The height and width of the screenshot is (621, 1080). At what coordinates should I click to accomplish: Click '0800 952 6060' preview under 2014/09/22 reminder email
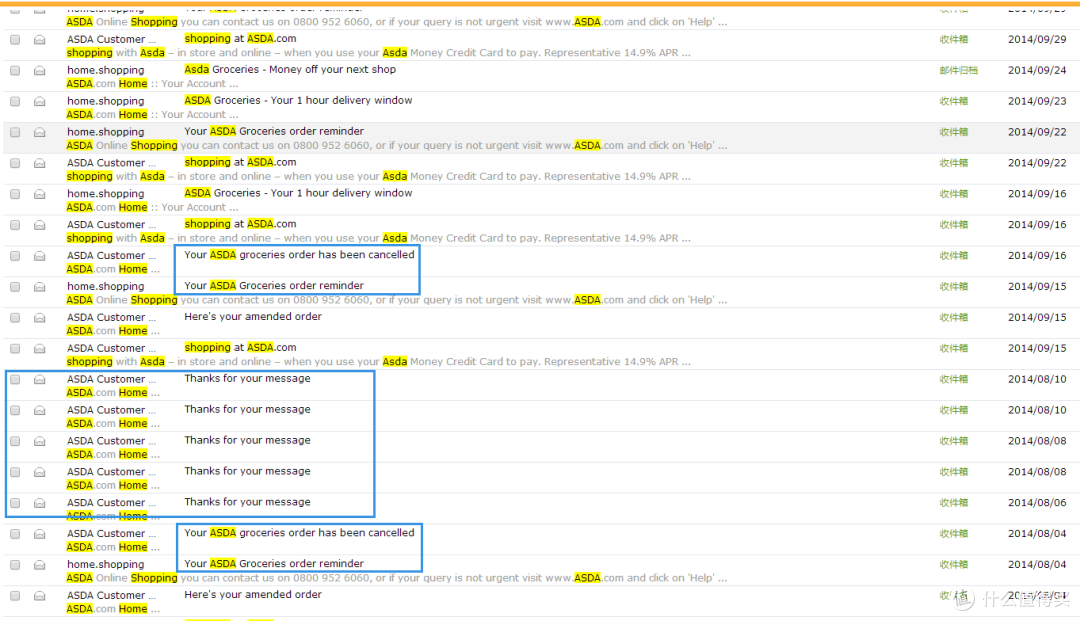[x=331, y=146]
